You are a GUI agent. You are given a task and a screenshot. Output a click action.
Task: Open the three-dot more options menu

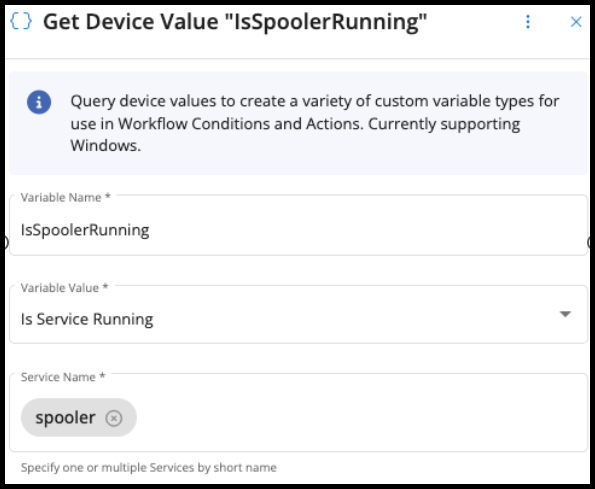[528, 22]
